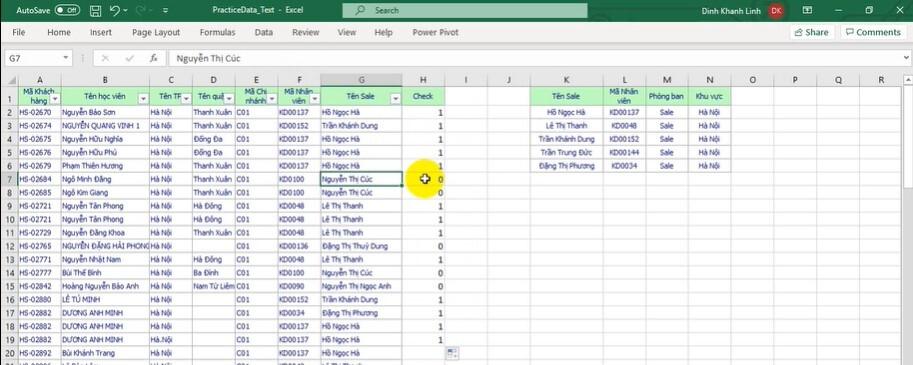The image size is (913, 365).
Task: Switch to the Insert tab
Action: click(101, 33)
